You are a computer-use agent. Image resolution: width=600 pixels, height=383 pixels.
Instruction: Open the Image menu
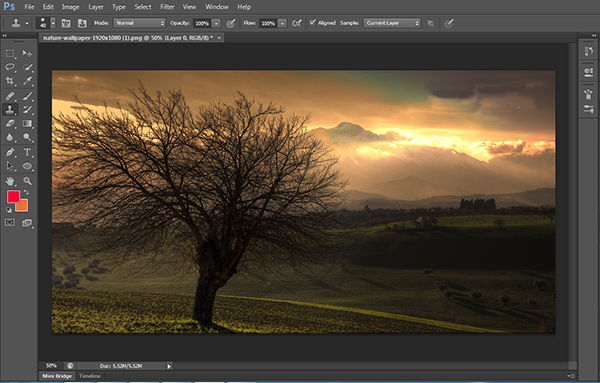70,7
